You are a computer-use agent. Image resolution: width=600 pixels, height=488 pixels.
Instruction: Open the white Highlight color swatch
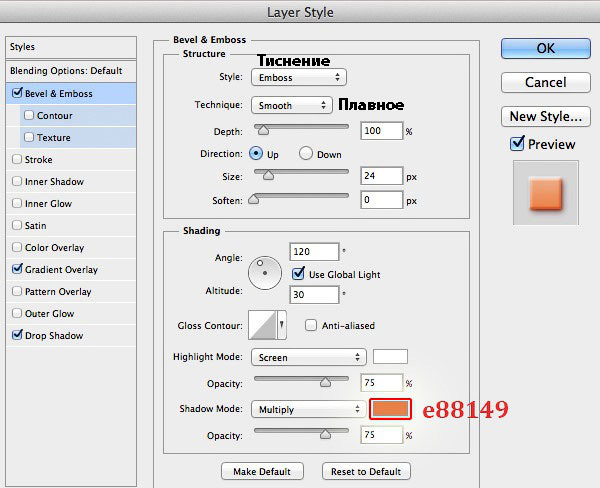(390, 356)
